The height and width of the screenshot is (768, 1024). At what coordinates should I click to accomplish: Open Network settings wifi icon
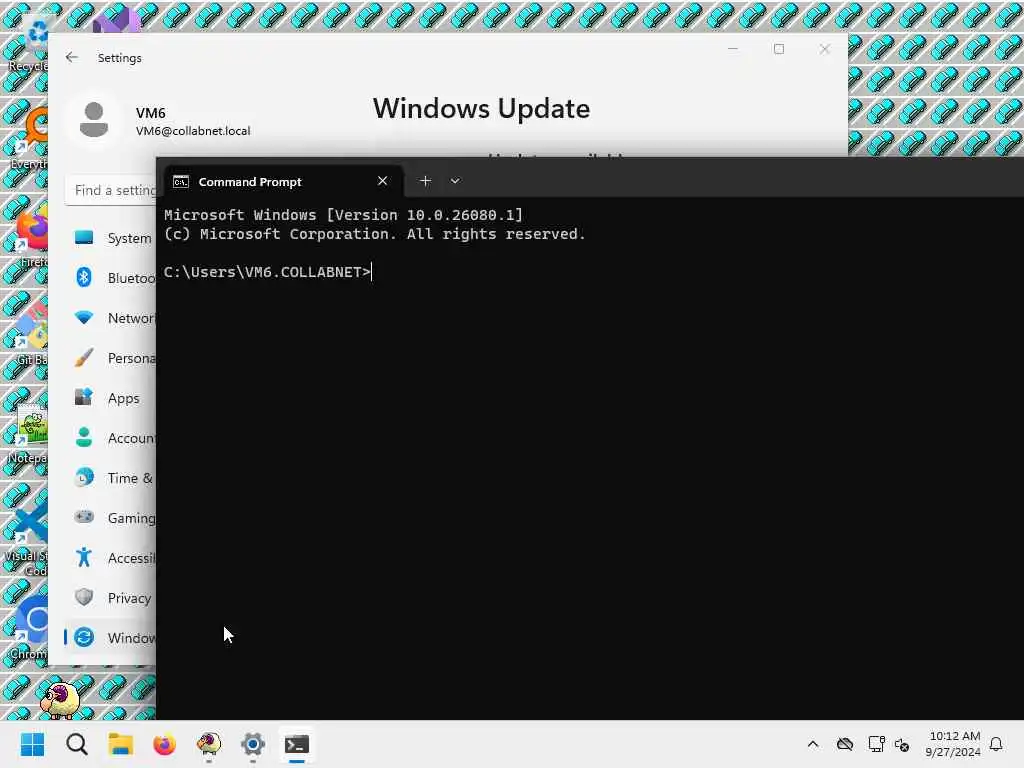84,318
